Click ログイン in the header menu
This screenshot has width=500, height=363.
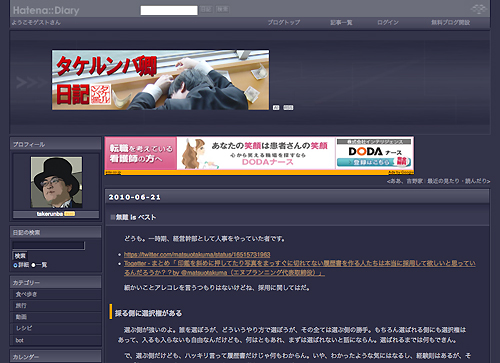(x=388, y=22)
